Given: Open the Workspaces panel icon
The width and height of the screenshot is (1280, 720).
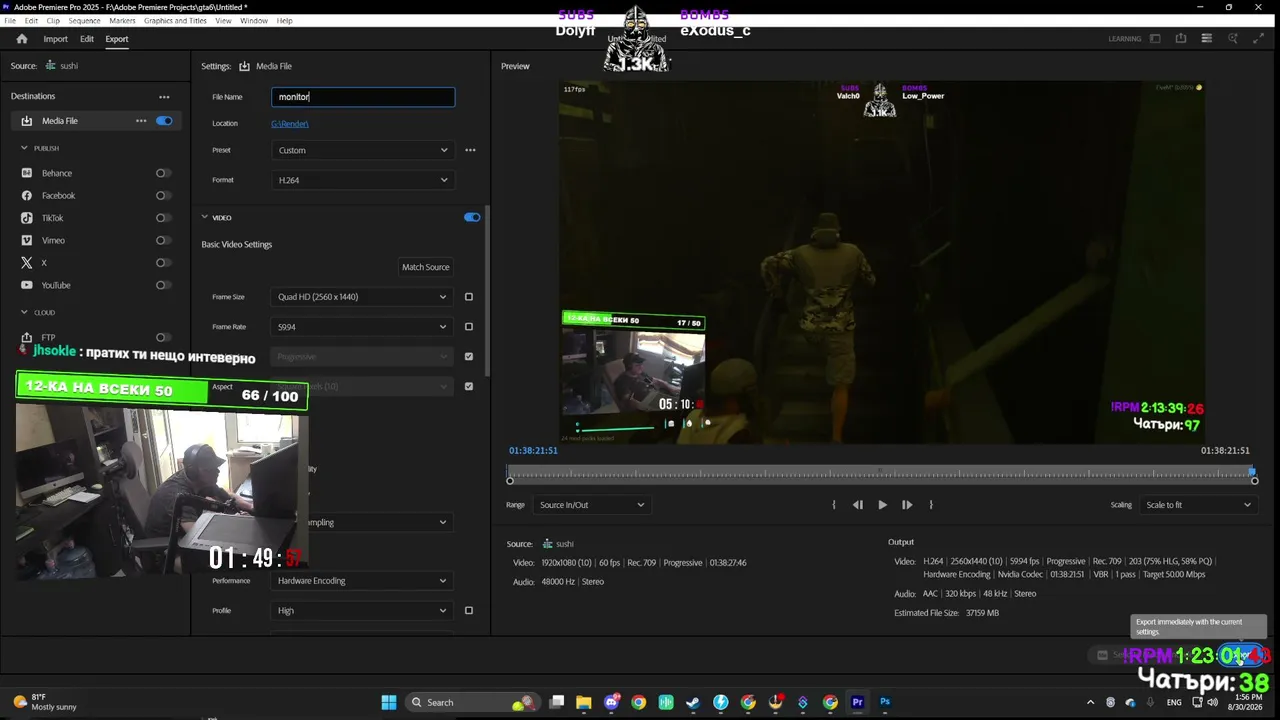Looking at the screenshot, I should click(x=1155, y=39).
